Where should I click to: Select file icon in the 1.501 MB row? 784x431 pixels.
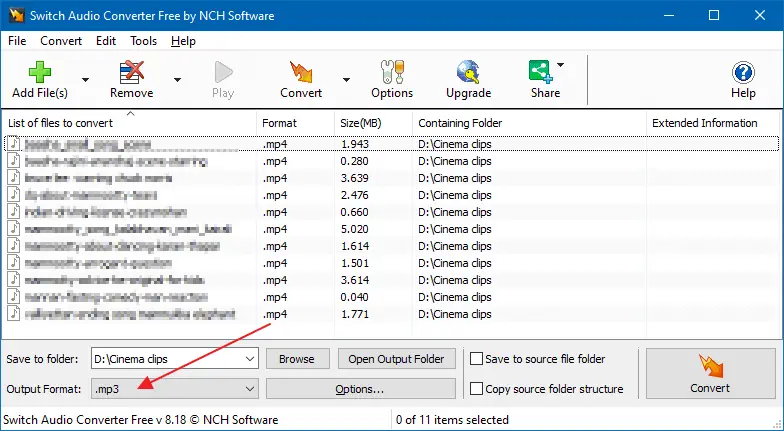pyautogui.click(x=14, y=263)
